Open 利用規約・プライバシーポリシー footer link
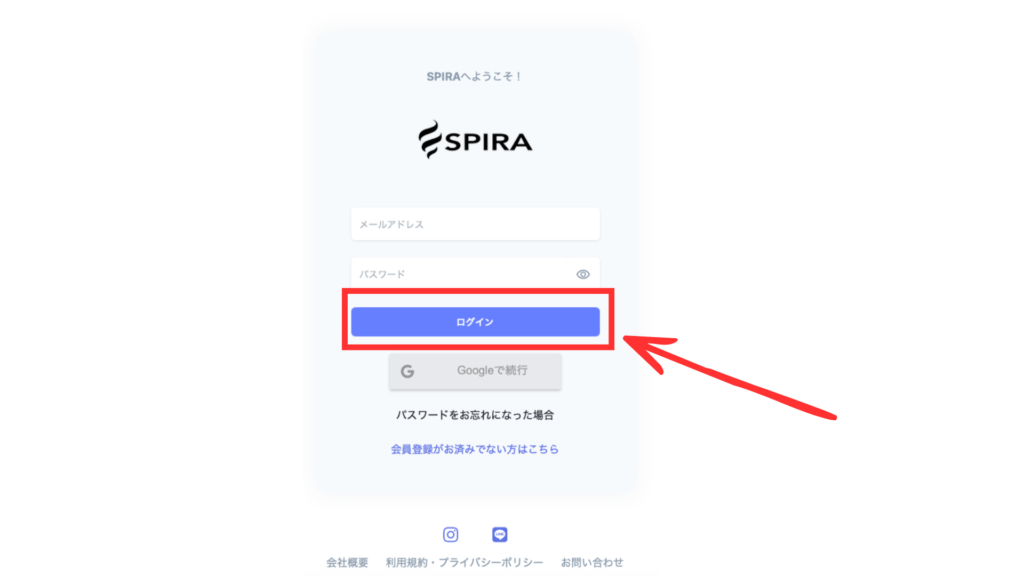 464,562
